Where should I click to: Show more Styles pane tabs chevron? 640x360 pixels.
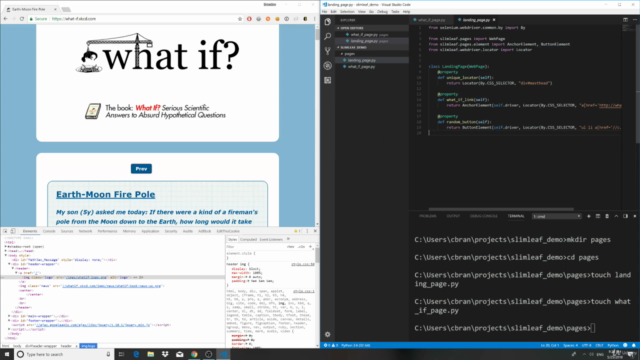[x=288, y=239]
